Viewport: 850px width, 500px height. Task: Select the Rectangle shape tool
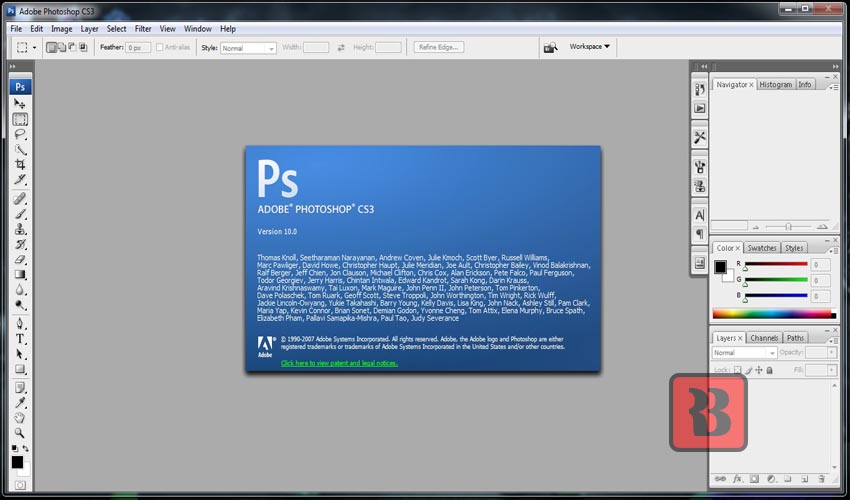coord(20,369)
